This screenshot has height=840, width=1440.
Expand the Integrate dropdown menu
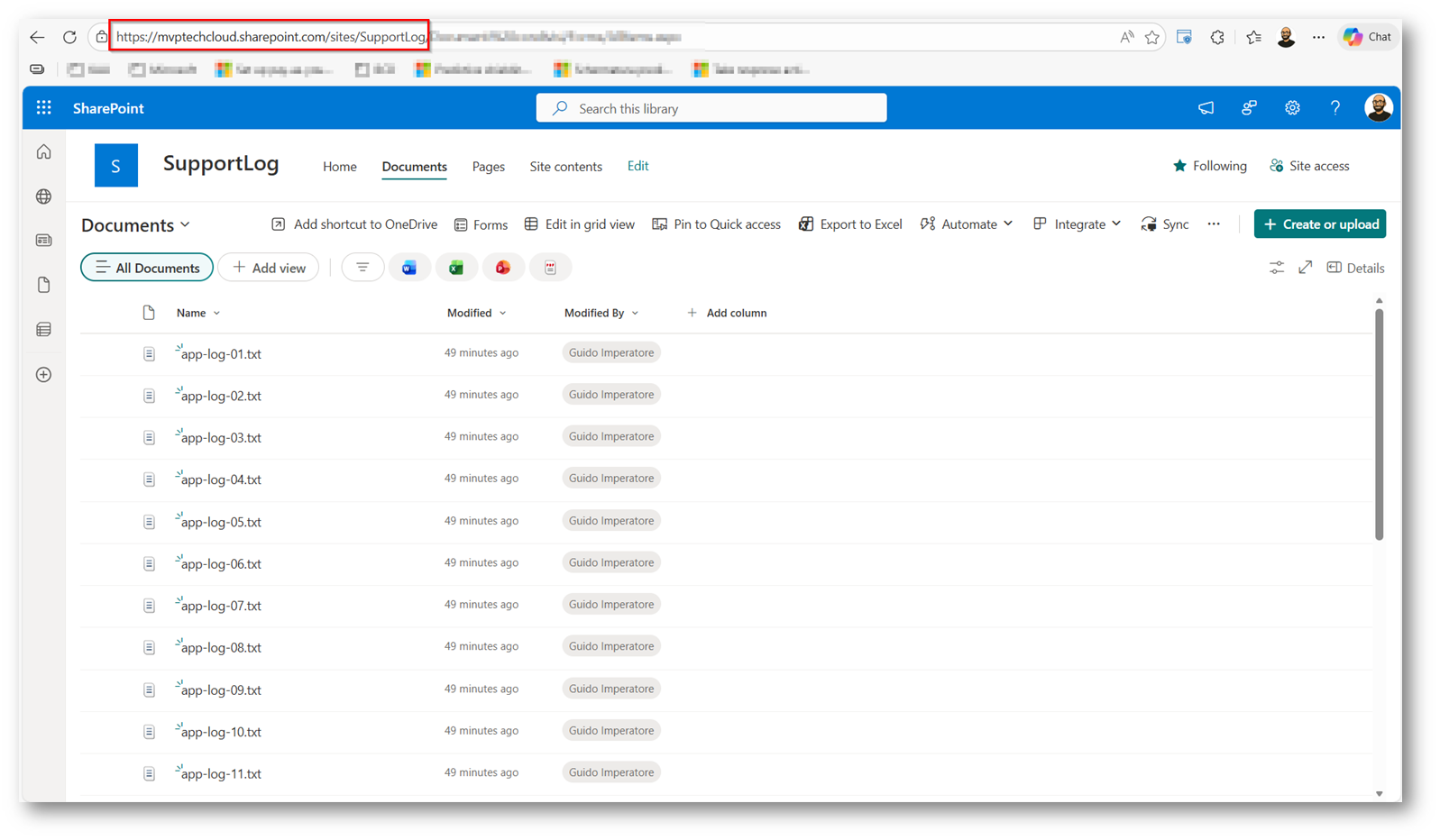pyautogui.click(x=1078, y=224)
